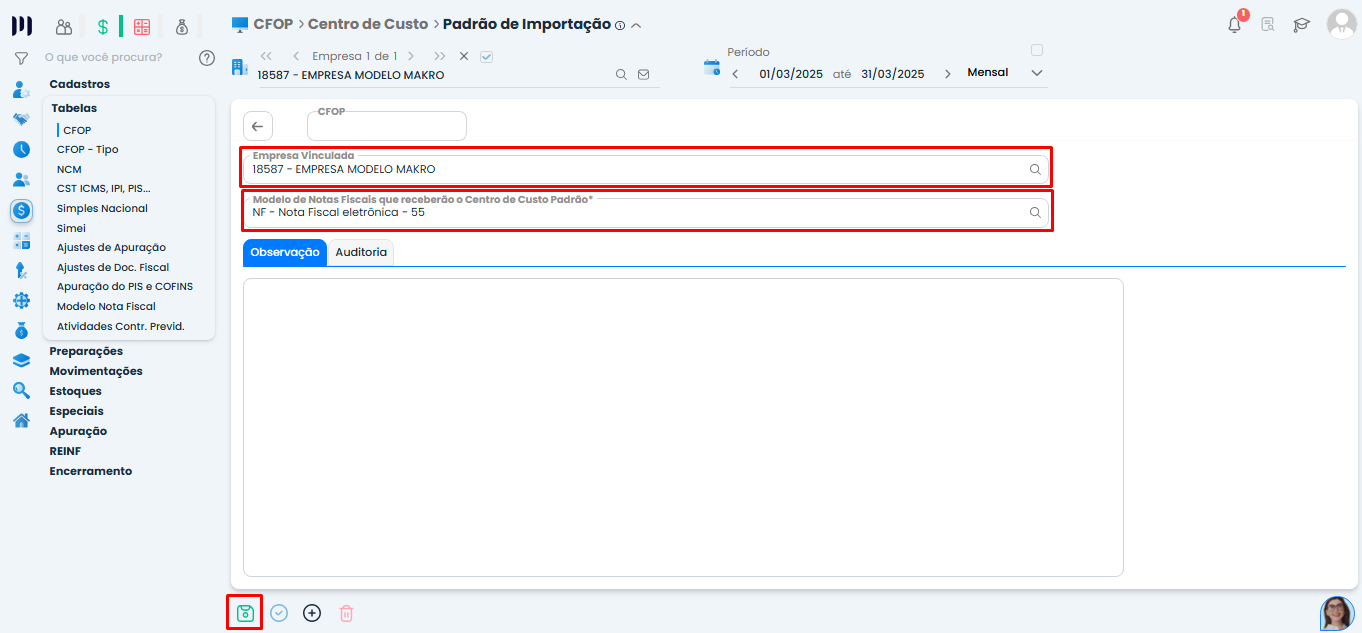This screenshot has width=1362, height=633.
Task: Open search in Modelo de Notas Fiscais field
Action: click(x=1036, y=213)
